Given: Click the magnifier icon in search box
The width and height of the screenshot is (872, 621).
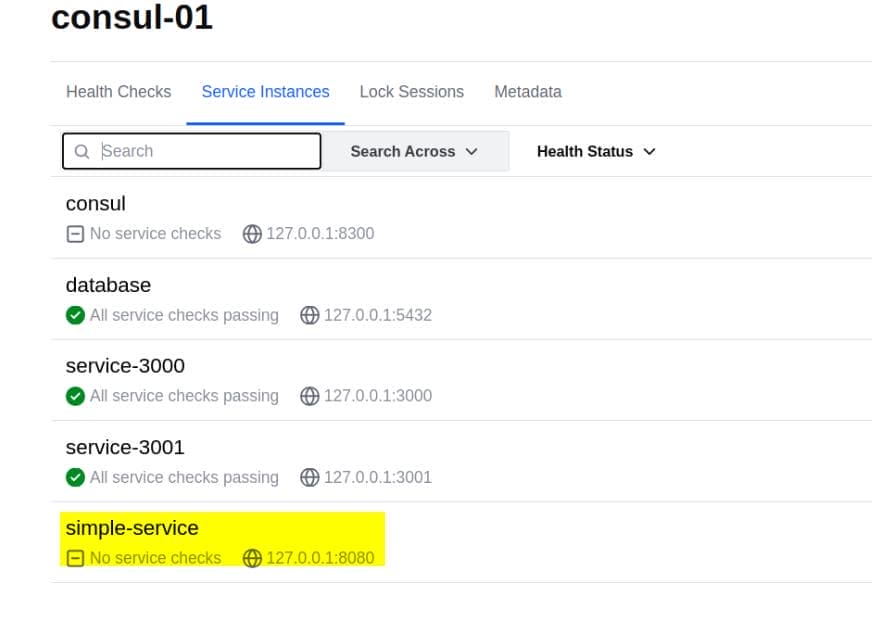Looking at the screenshot, I should [82, 151].
